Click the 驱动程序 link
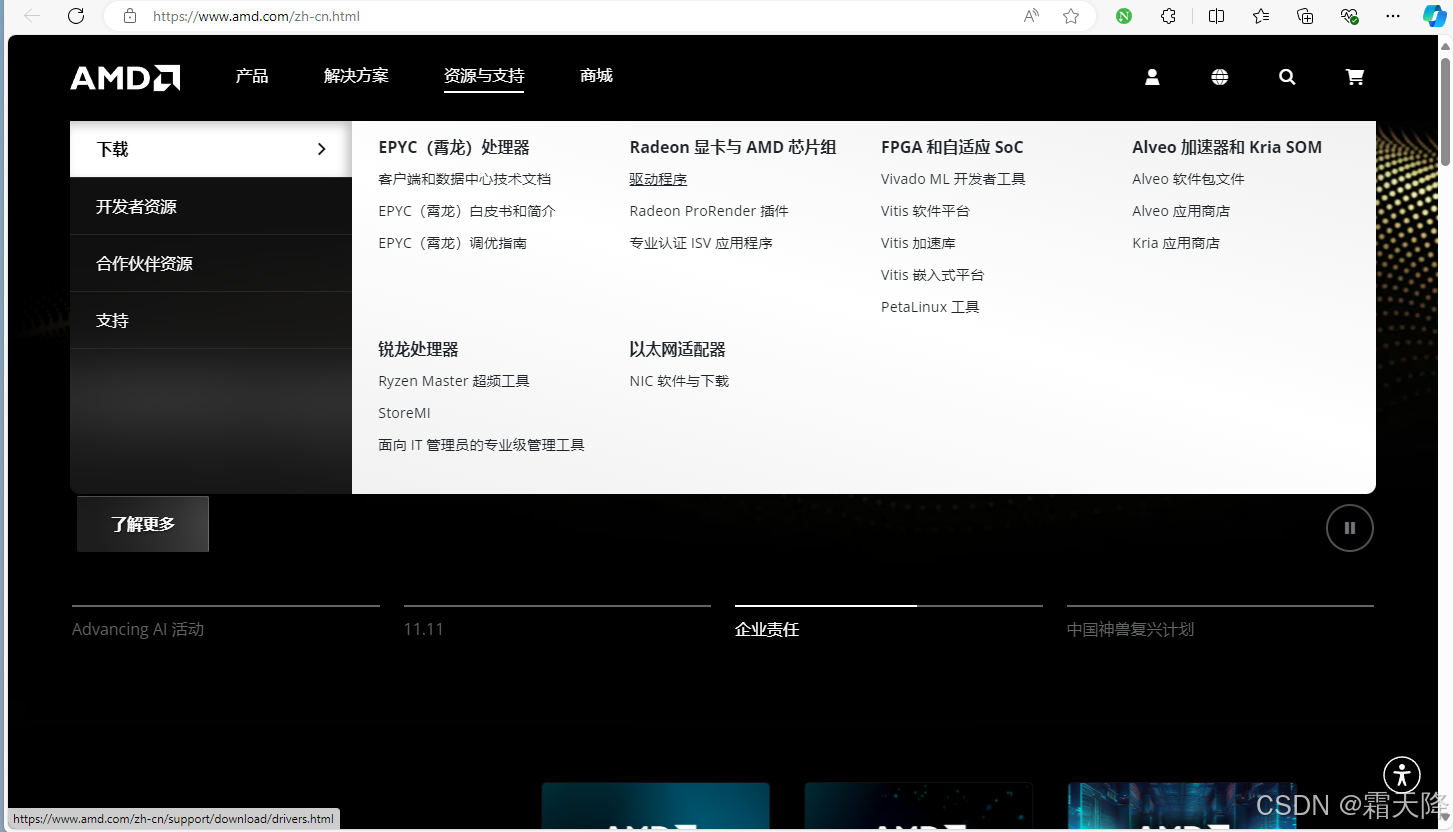Viewport: 1453px width, 832px height. point(658,179)
